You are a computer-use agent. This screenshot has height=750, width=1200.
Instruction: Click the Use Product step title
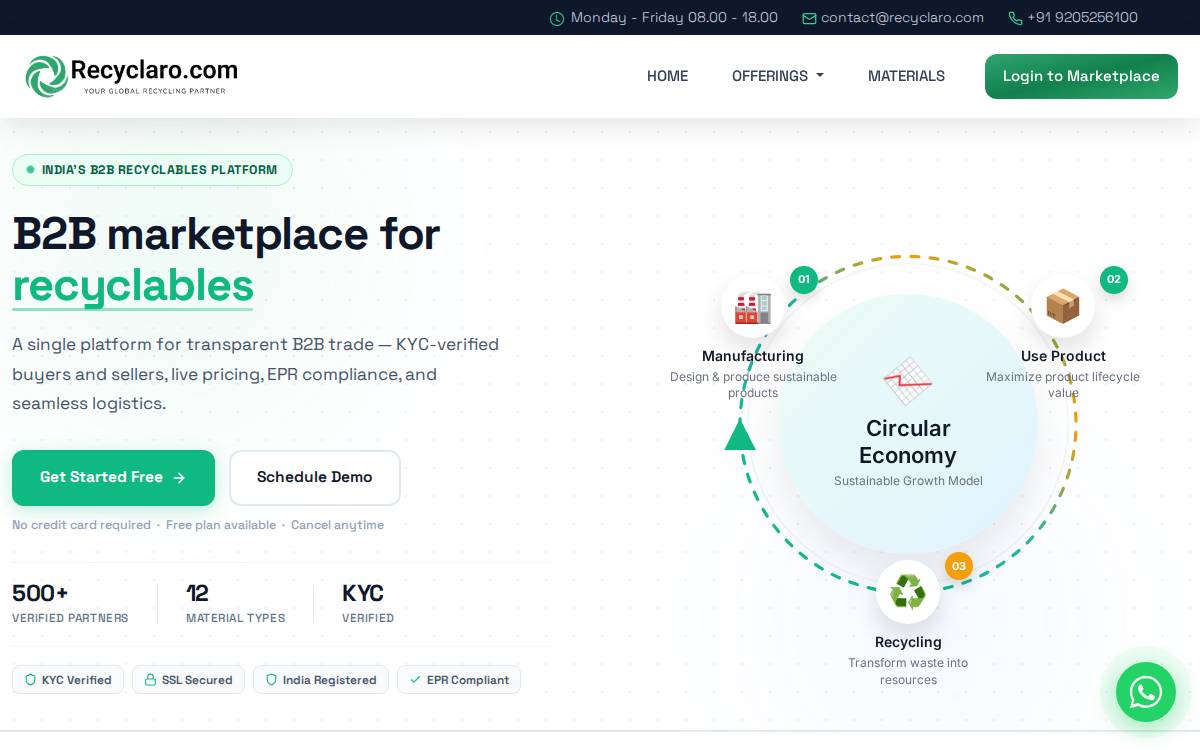(x=1063, y=356)
